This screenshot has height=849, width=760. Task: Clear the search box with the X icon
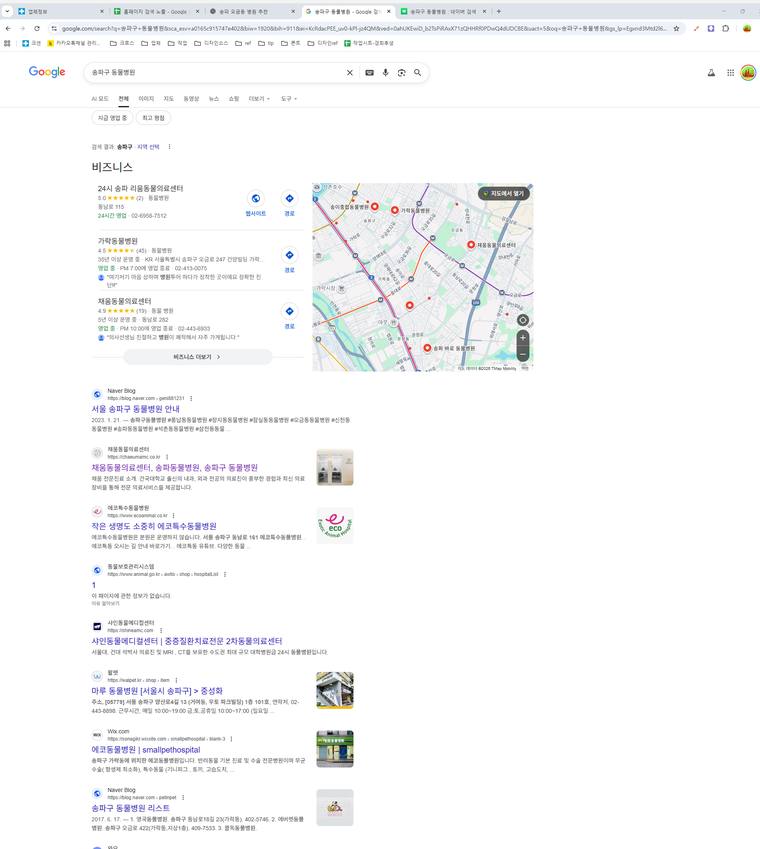click(x=350, y=73)
